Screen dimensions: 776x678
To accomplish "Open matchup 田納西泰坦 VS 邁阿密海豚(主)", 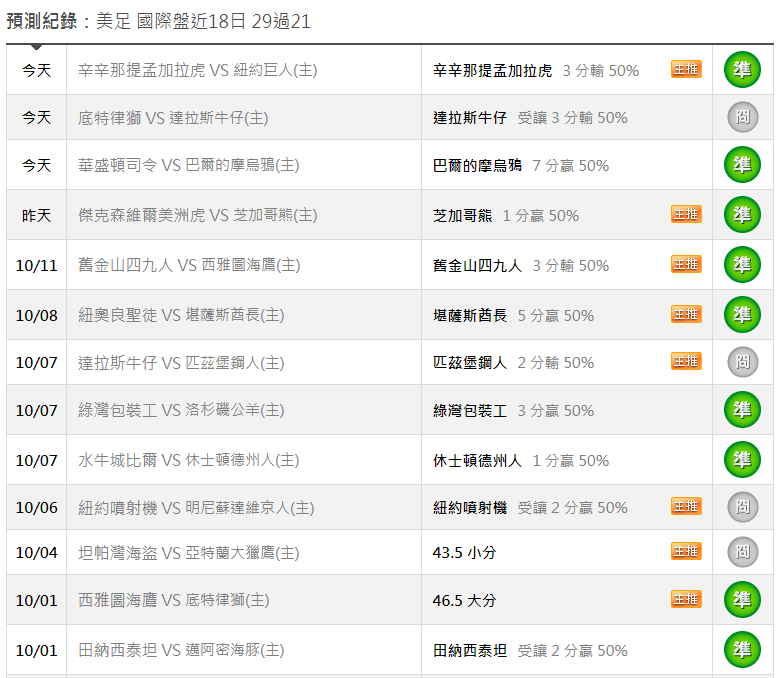I will pos(181,650).
